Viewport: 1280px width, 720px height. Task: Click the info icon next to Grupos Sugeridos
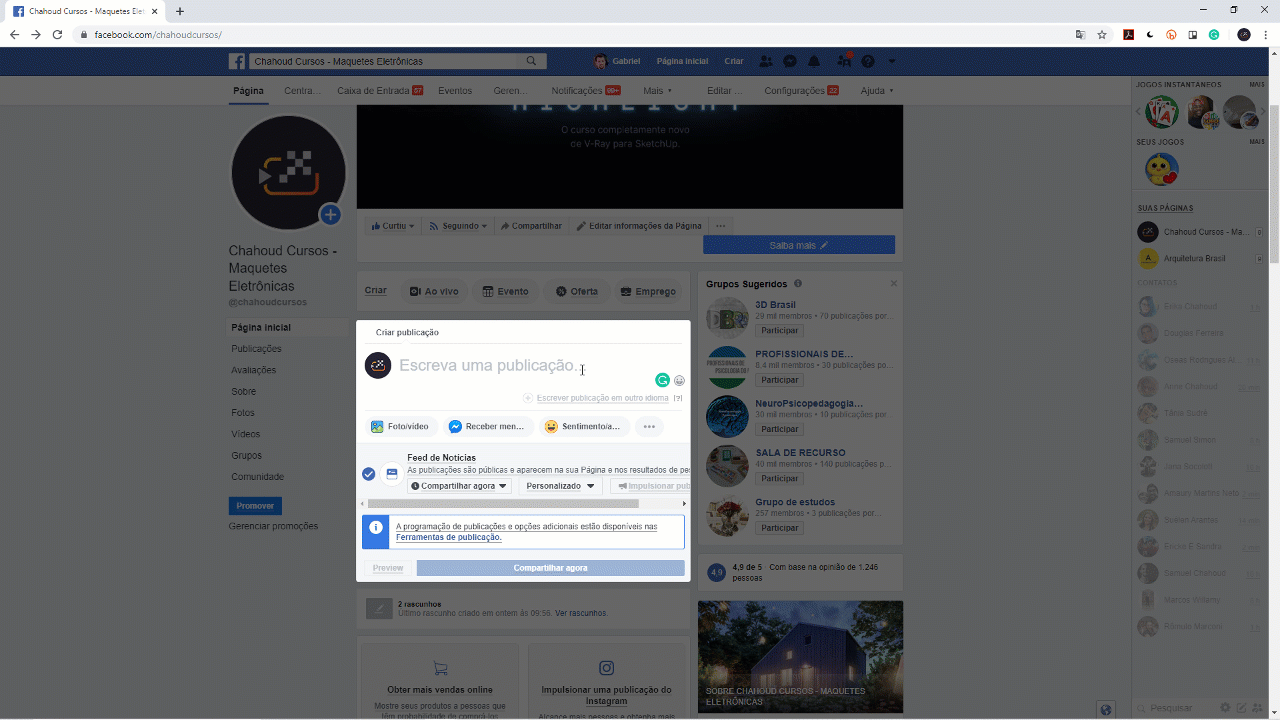click(x=798, y=284)
